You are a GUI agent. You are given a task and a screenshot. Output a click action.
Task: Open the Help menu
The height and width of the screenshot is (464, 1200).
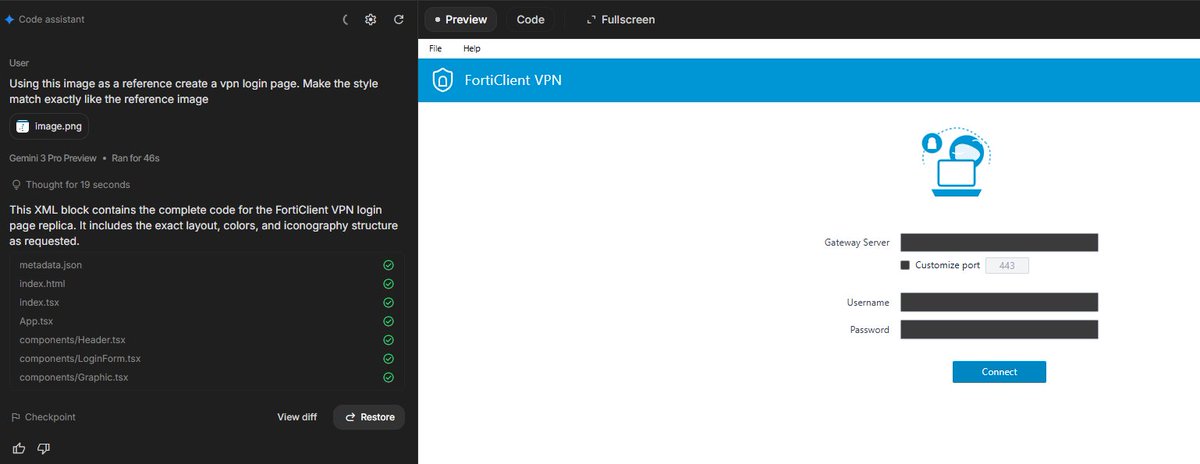pyautogui.click(x=472, y=48)
